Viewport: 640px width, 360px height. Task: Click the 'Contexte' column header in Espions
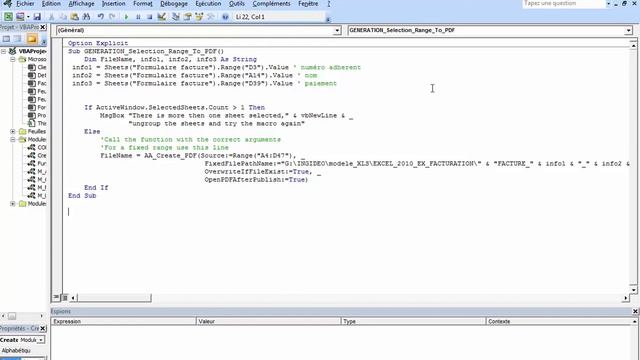[559, 322]
